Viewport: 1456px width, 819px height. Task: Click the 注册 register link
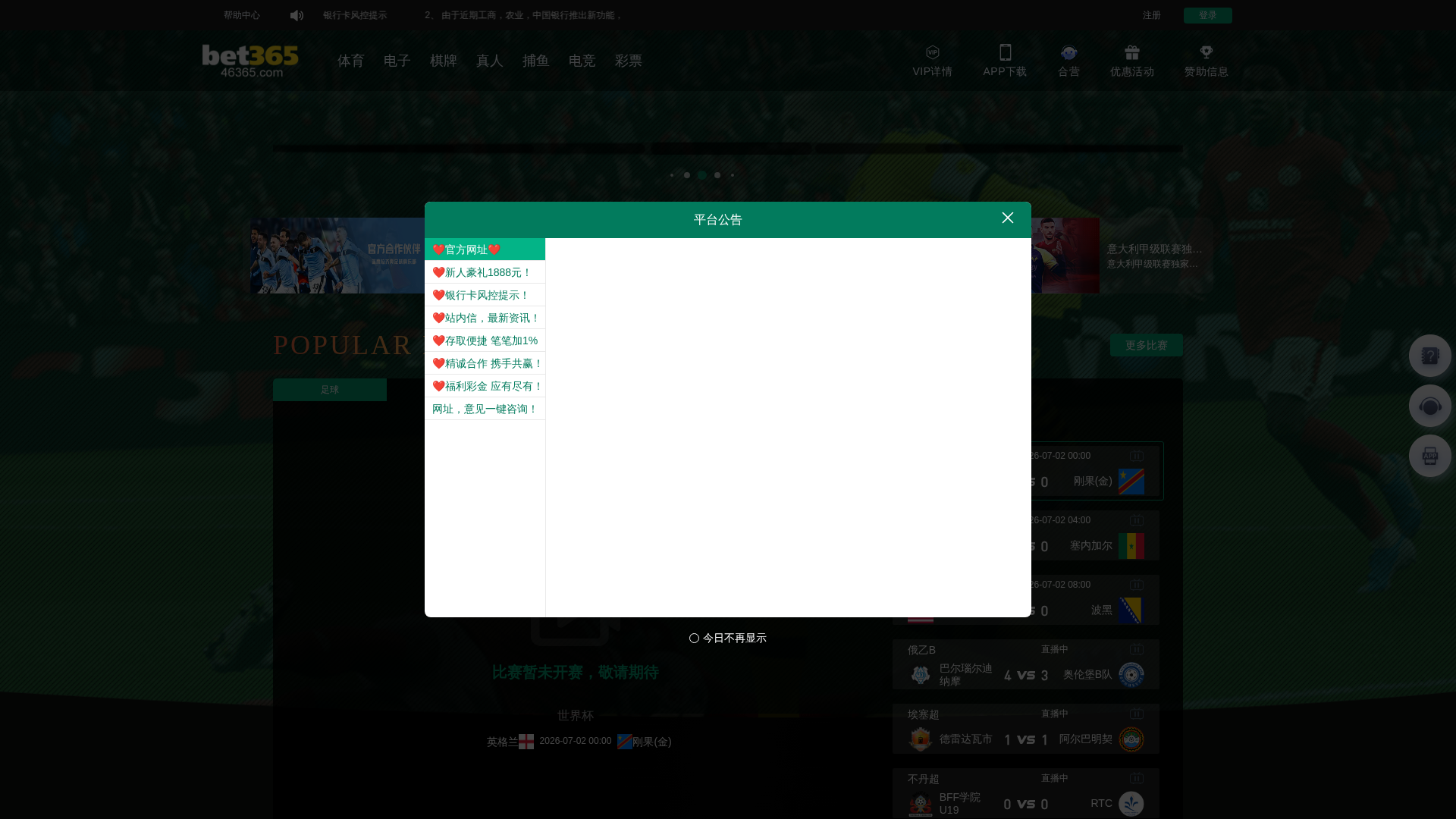pos(1151,15)
